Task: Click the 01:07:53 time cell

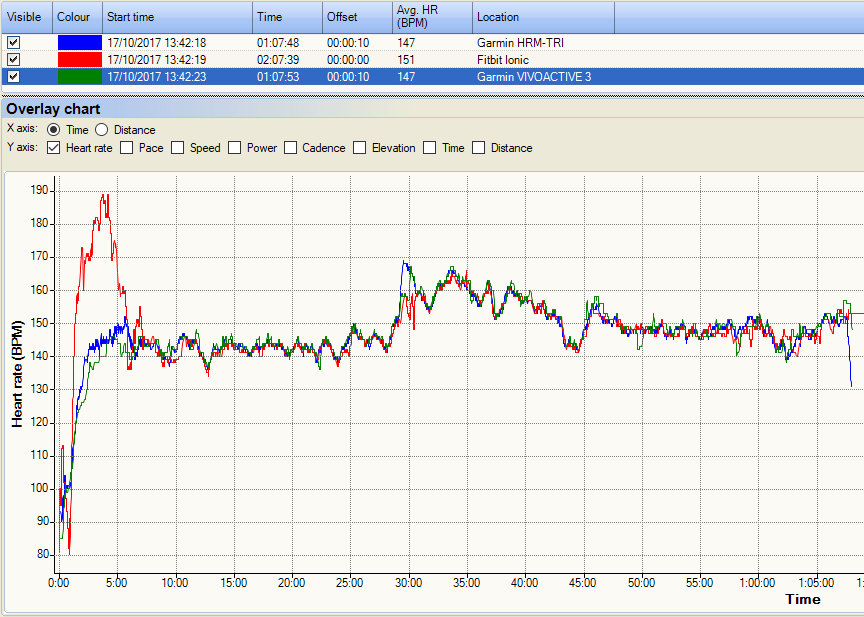Action: click(278, 77)
